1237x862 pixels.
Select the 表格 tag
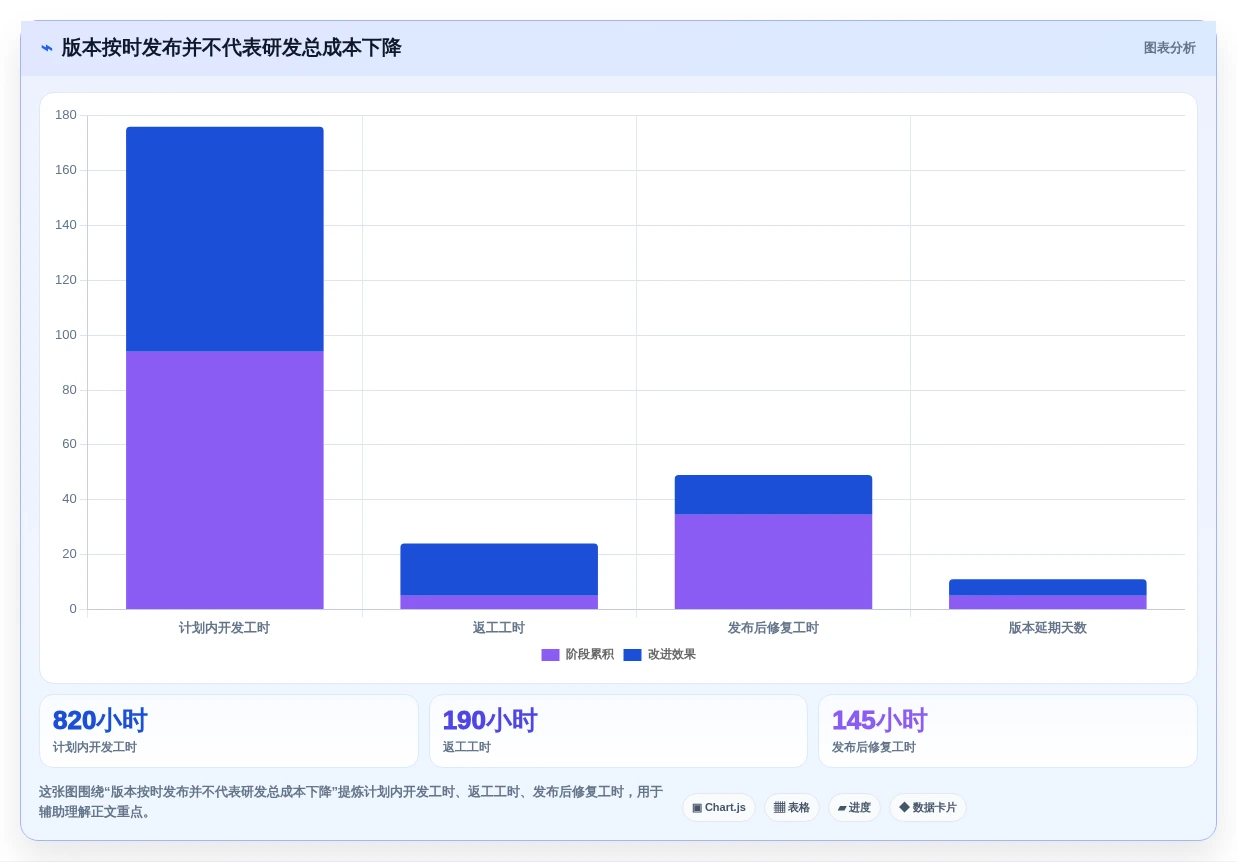(792, 808)
